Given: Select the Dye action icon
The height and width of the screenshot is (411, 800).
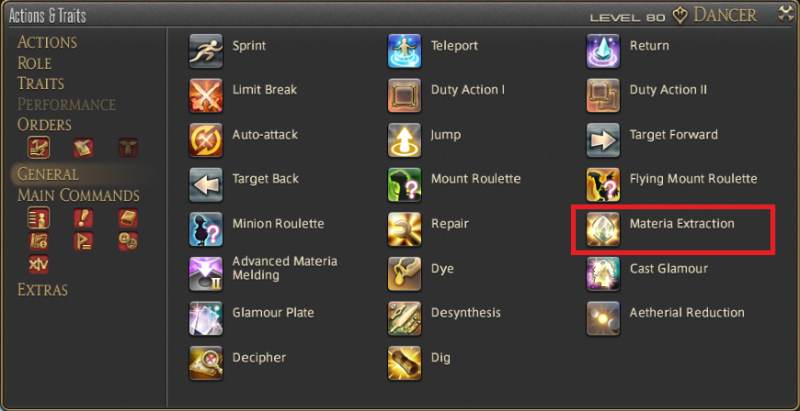Looking at the screenshot, I should (404, 274).
